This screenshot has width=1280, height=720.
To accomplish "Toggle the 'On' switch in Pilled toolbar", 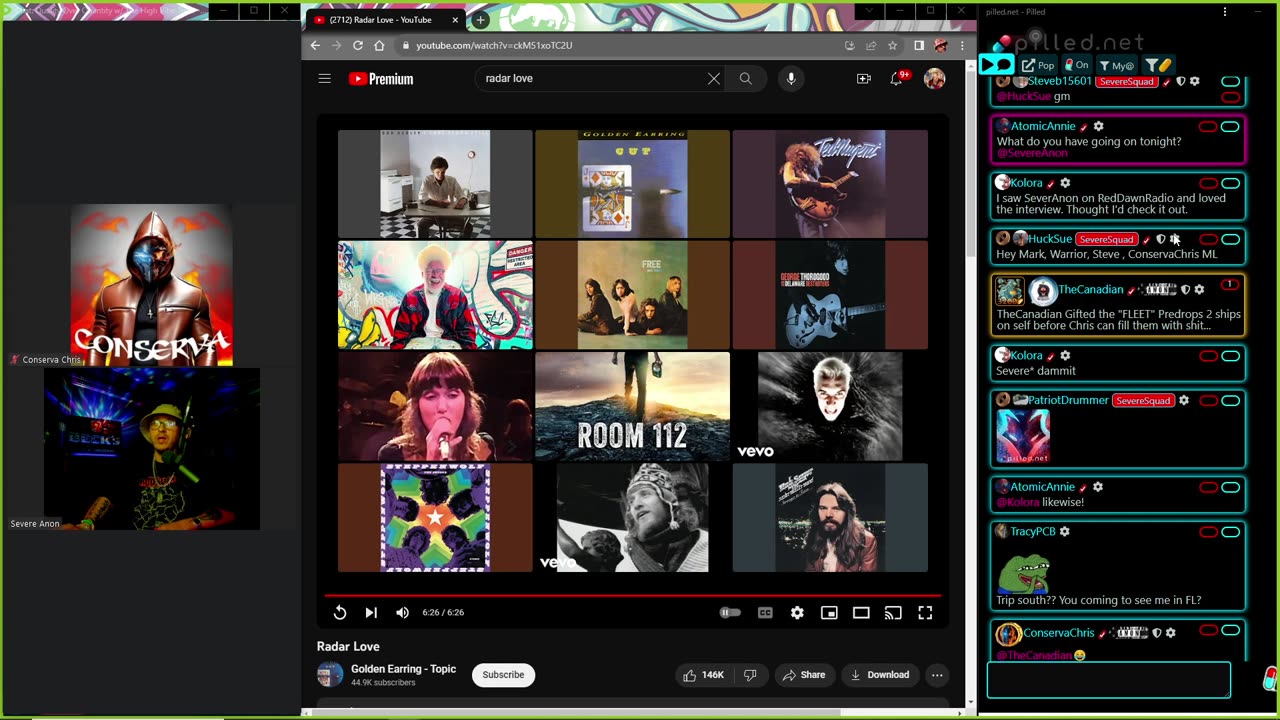I will click(x=1076, y=65).
